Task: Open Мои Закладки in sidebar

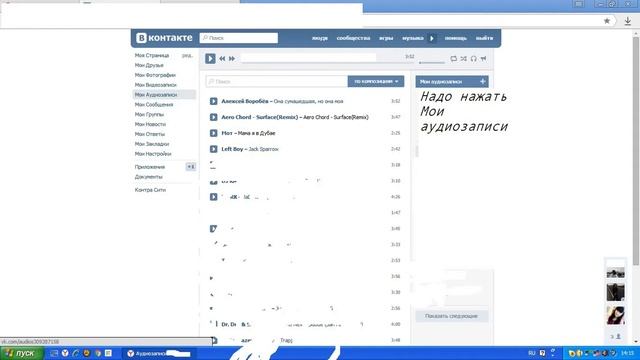Action: coord(152,144)
